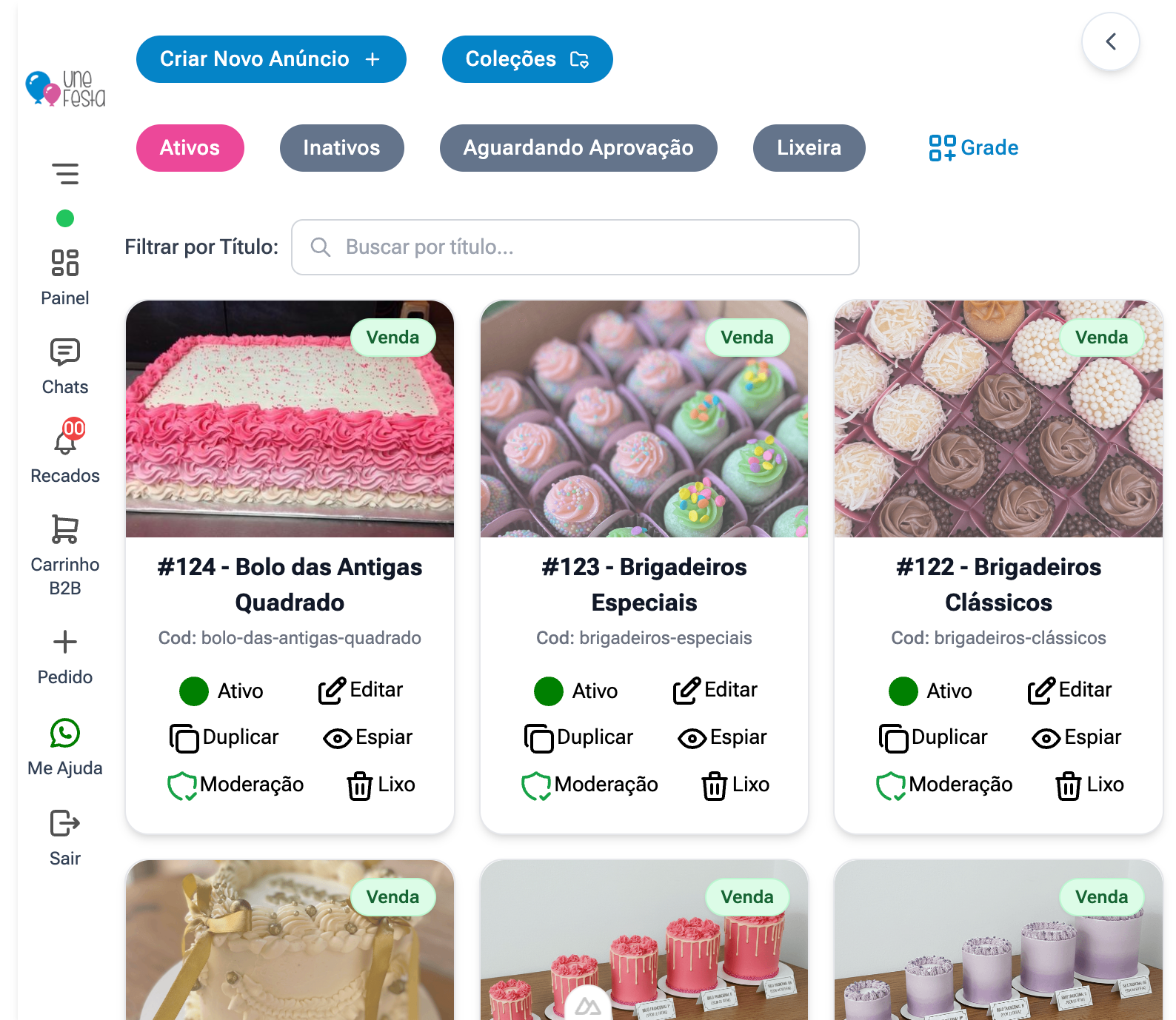Click the Sair logout icon

[65, 823]
